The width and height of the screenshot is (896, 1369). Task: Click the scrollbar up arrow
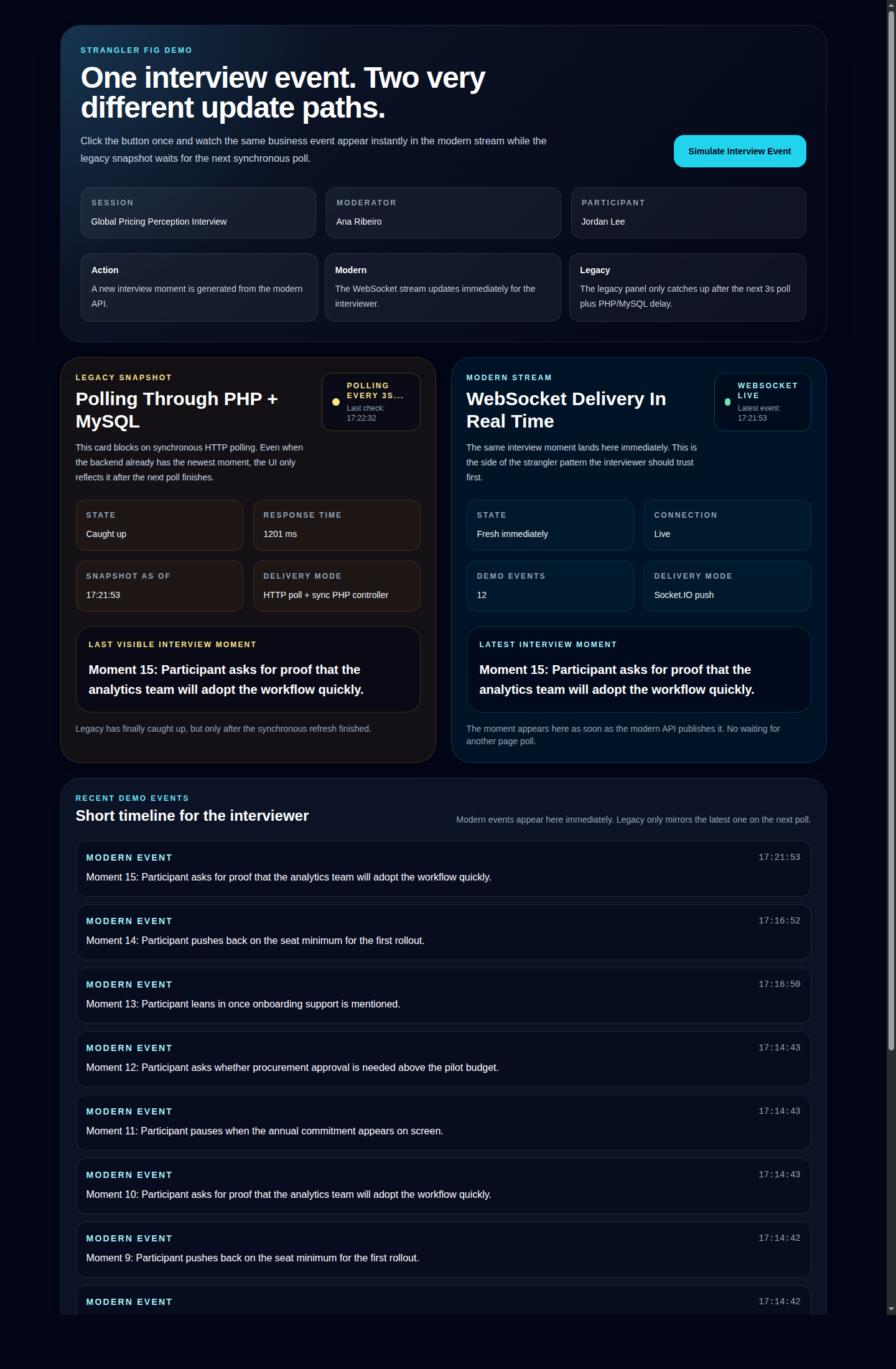(891, 4)
